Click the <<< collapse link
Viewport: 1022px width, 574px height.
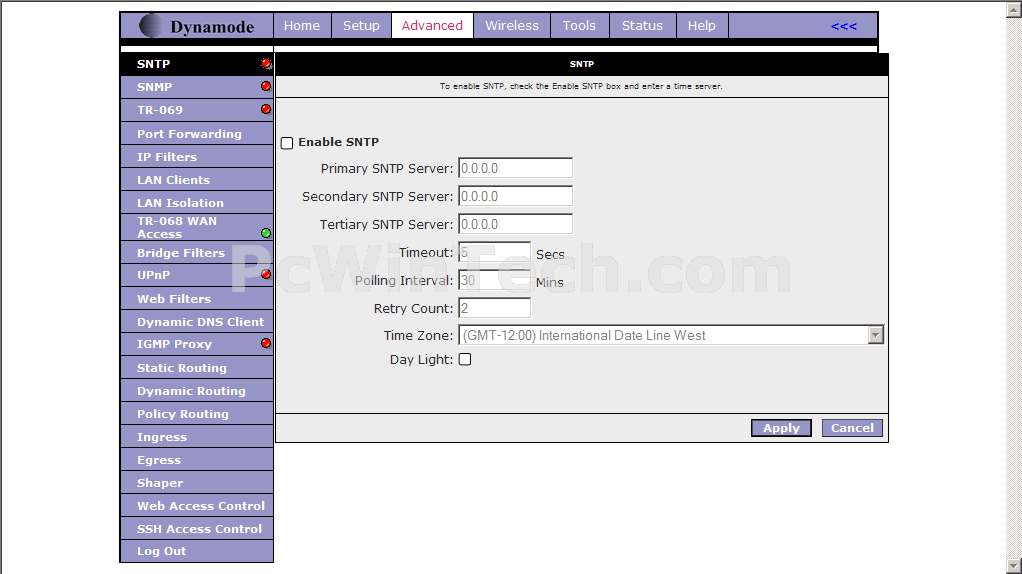point(843,26)
